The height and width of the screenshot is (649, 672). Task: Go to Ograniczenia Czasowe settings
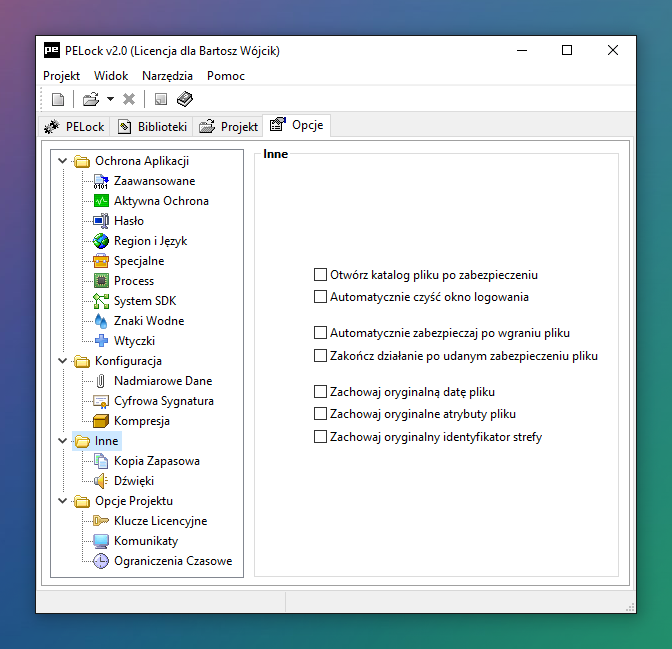[172, 561]
